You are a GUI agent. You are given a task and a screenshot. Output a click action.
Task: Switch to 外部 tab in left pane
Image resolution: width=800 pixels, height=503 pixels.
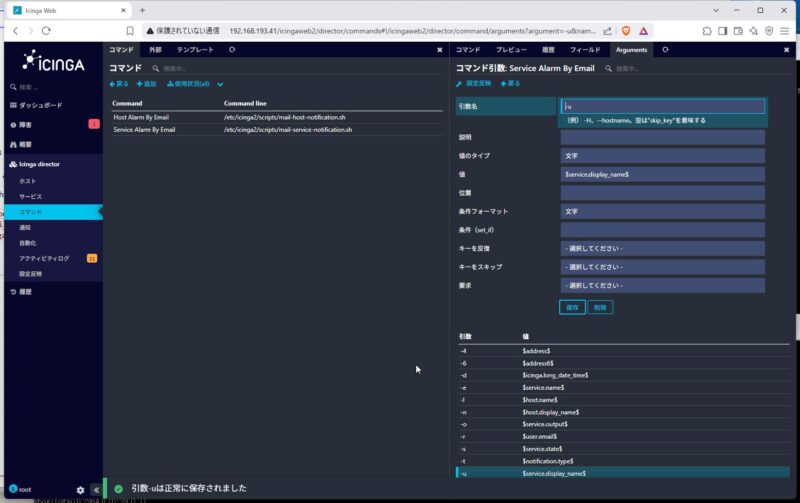[155, 49]
